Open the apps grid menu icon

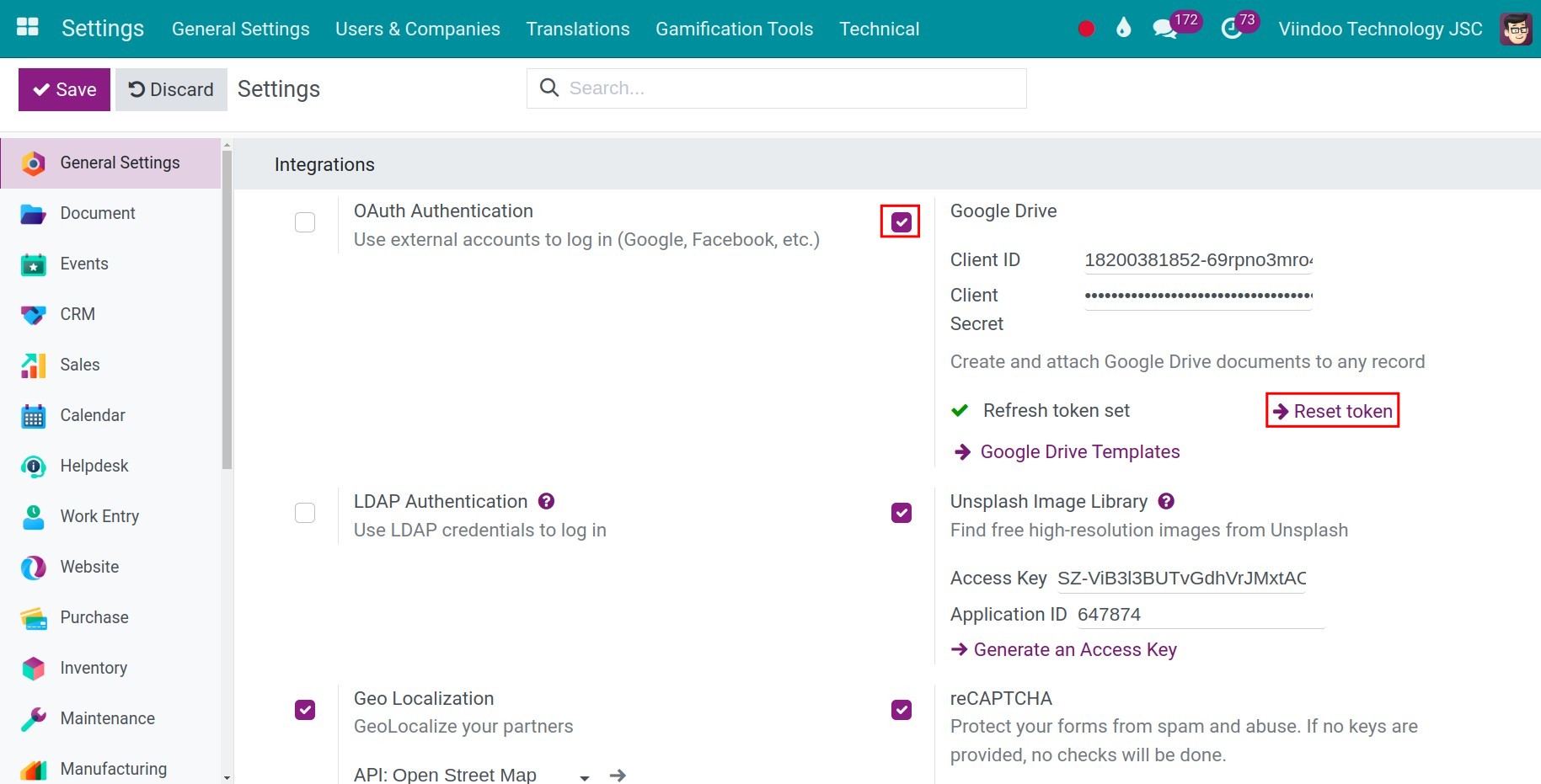[x=28, y=28]
